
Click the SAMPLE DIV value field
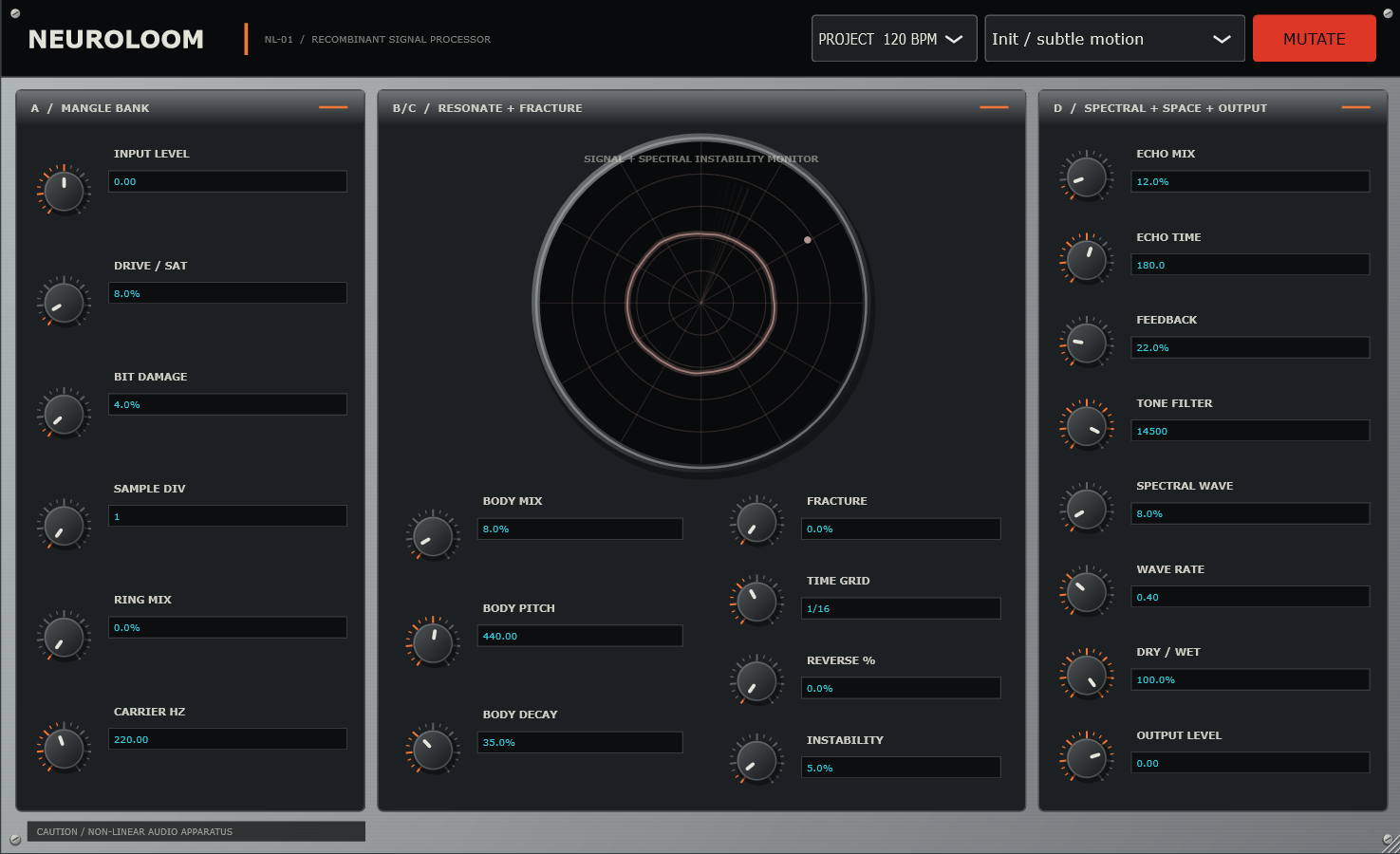pos(228,516)
